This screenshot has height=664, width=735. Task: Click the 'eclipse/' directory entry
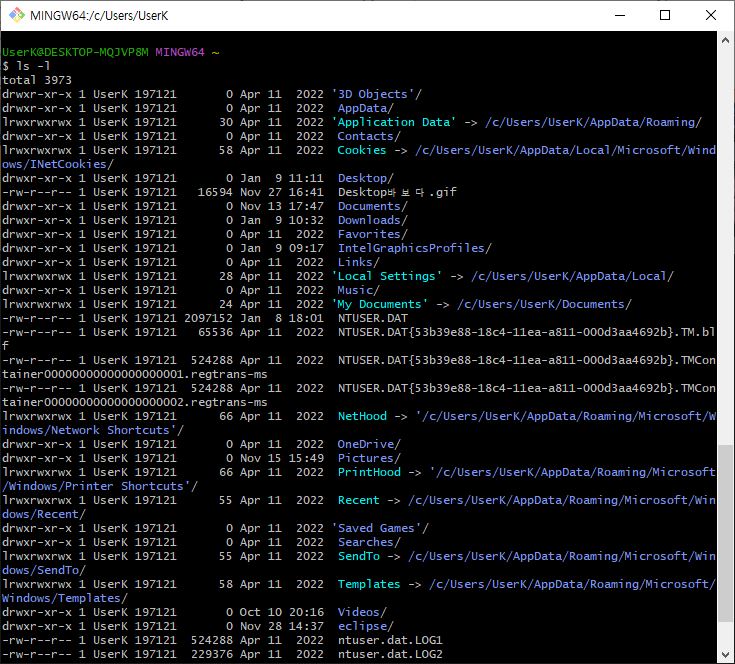366,627
